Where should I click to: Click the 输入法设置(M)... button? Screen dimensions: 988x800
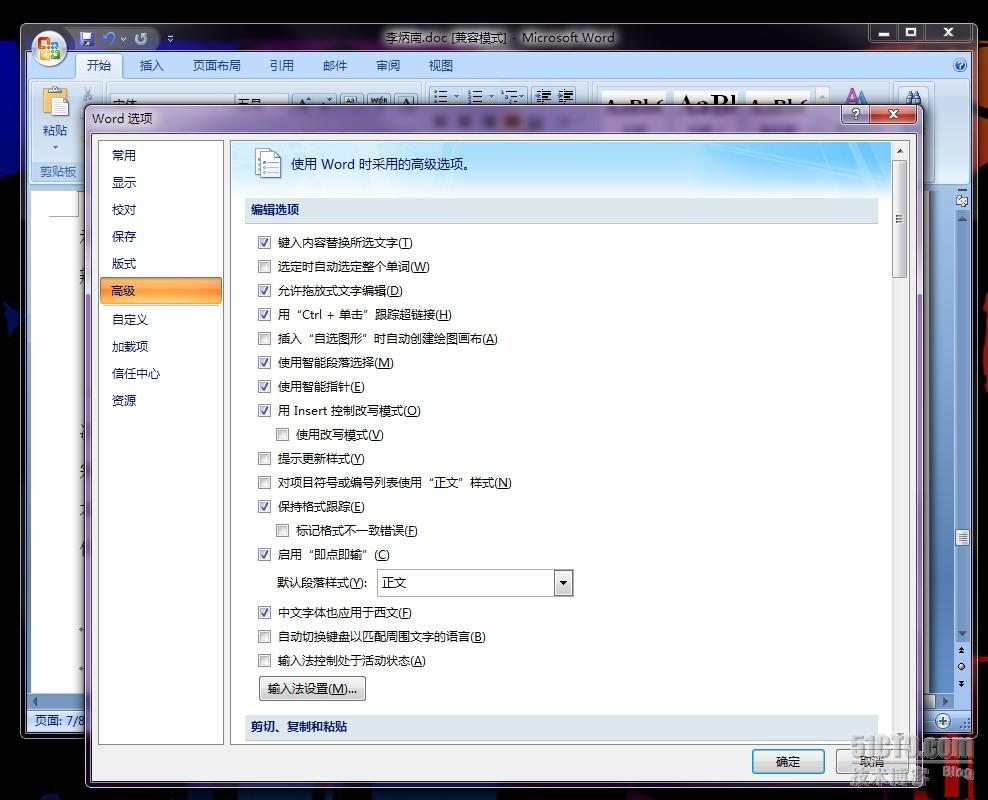coord(312,689)
